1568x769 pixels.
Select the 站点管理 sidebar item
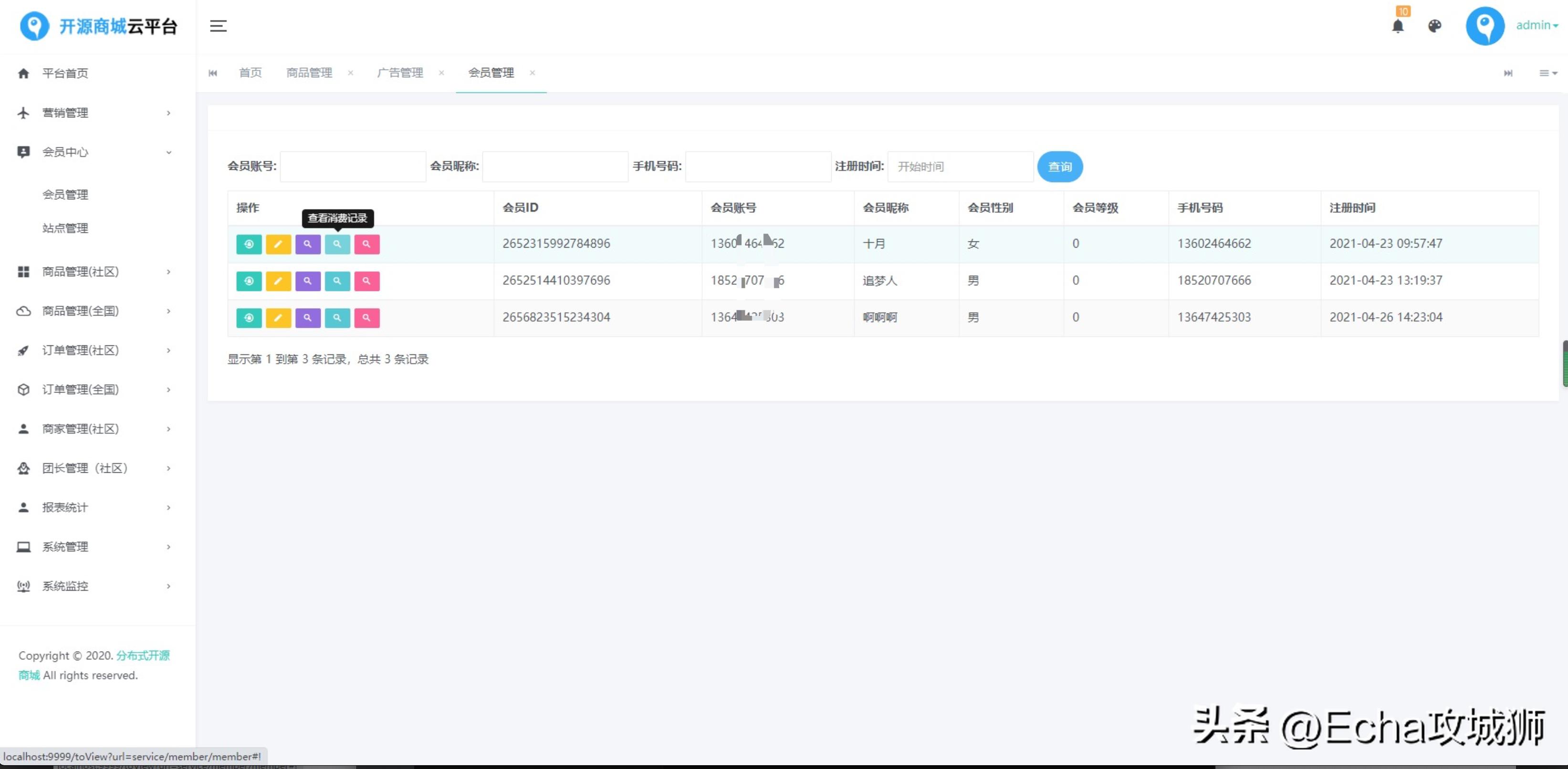pos(64,228)
